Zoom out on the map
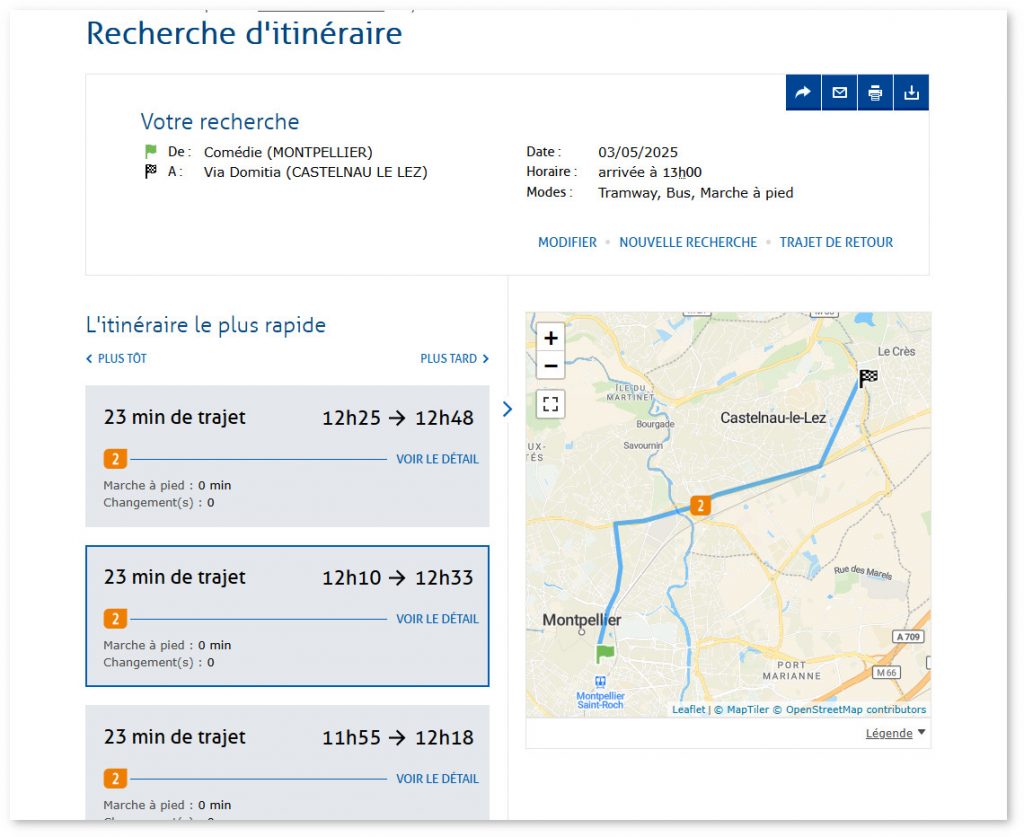Image resolution: width=1024 pixels, height=837 pixels. [551, 366]
